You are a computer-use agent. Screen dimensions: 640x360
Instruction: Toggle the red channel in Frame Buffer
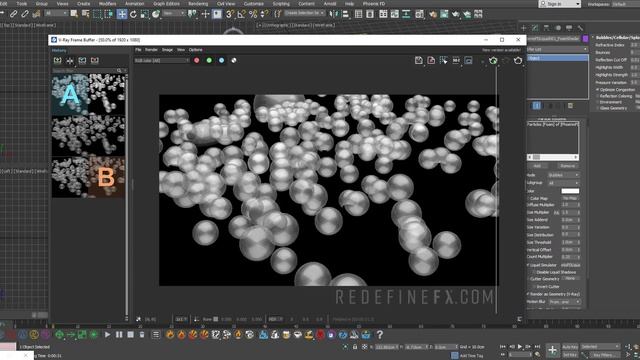pos(197,60)
